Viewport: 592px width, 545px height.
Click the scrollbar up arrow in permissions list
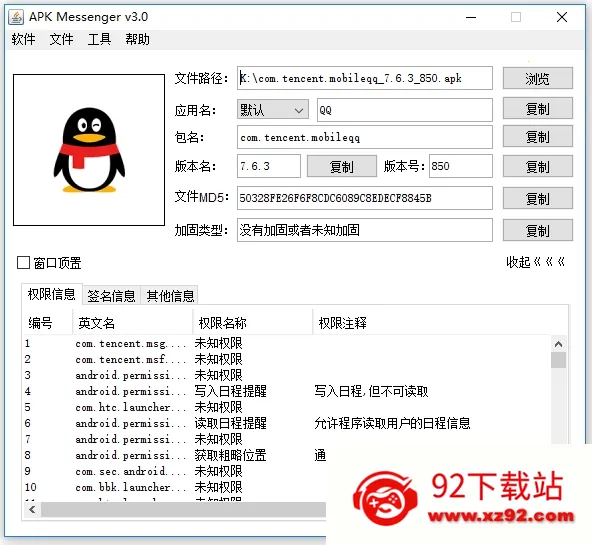tap(558, 344)
